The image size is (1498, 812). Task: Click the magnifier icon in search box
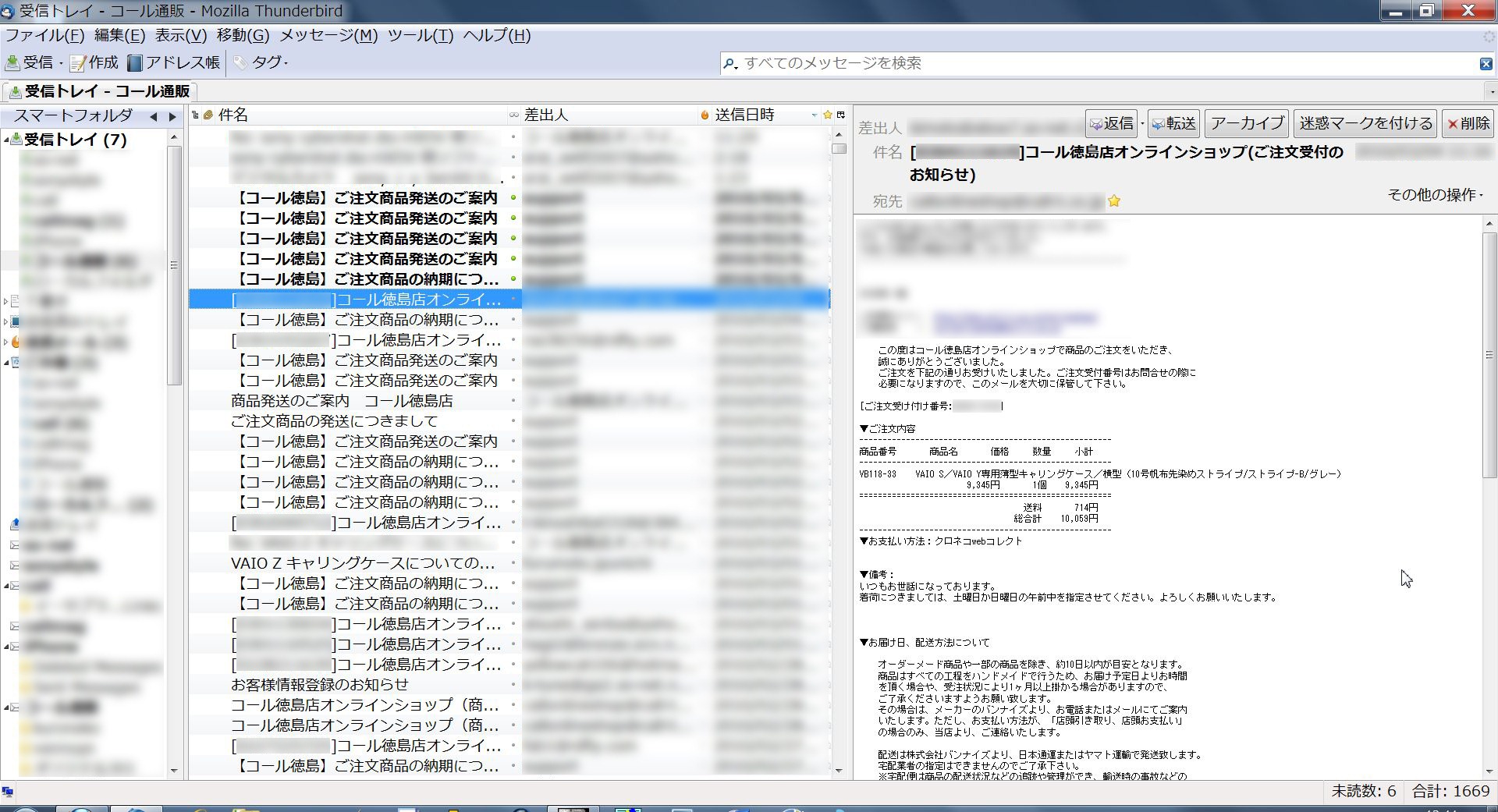(x=730, y=63)
